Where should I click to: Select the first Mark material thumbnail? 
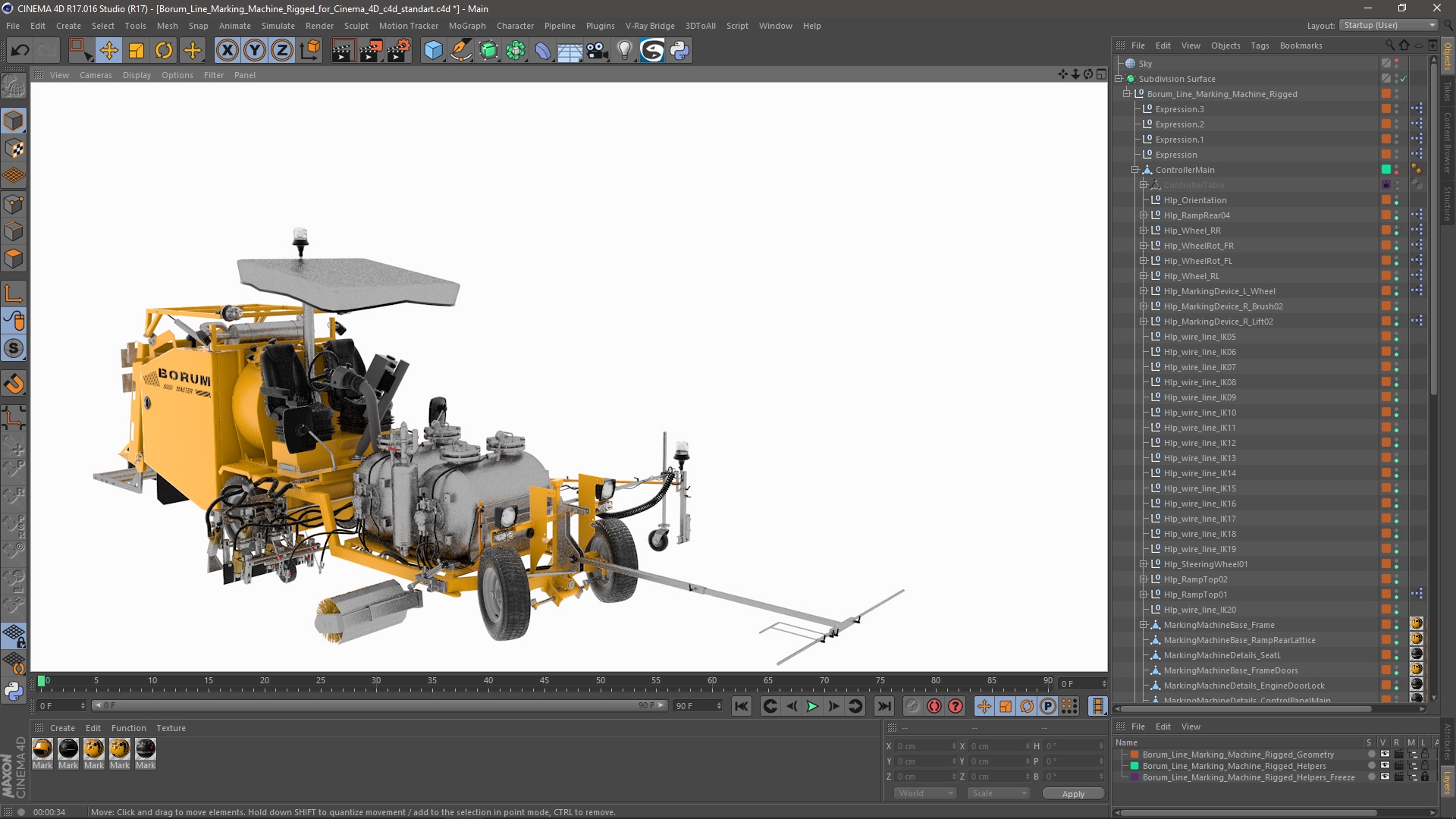(42, 749)
